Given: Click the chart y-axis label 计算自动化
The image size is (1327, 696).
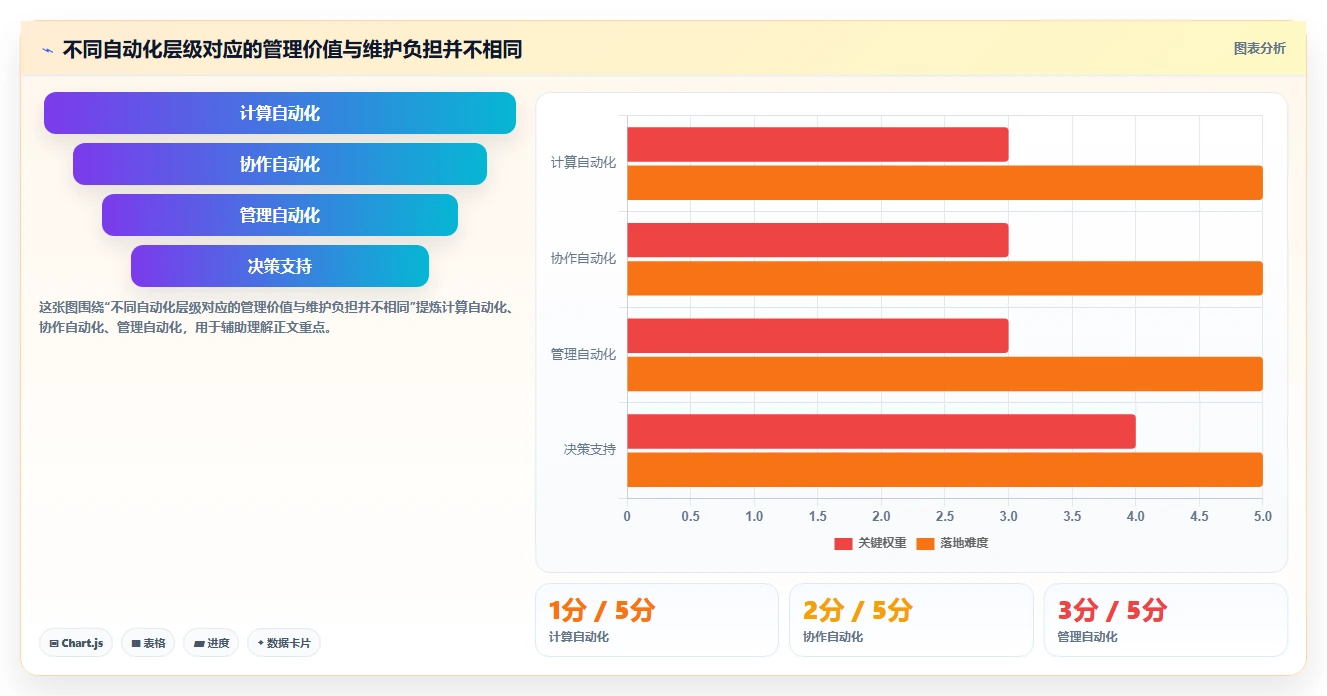Looking at the screenshot, I should (x=583, y=162).
